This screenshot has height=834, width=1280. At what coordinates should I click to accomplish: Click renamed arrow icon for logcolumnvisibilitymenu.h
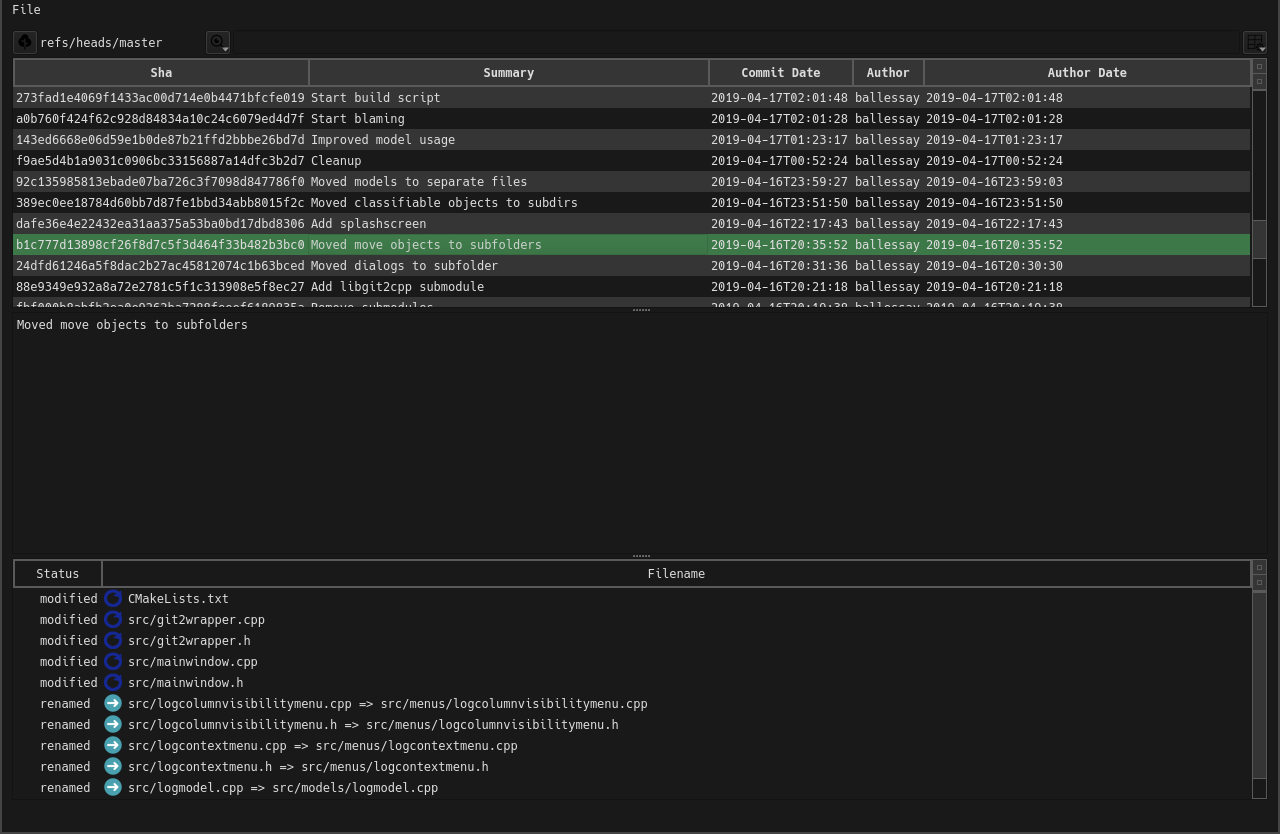tap(113, 725)
